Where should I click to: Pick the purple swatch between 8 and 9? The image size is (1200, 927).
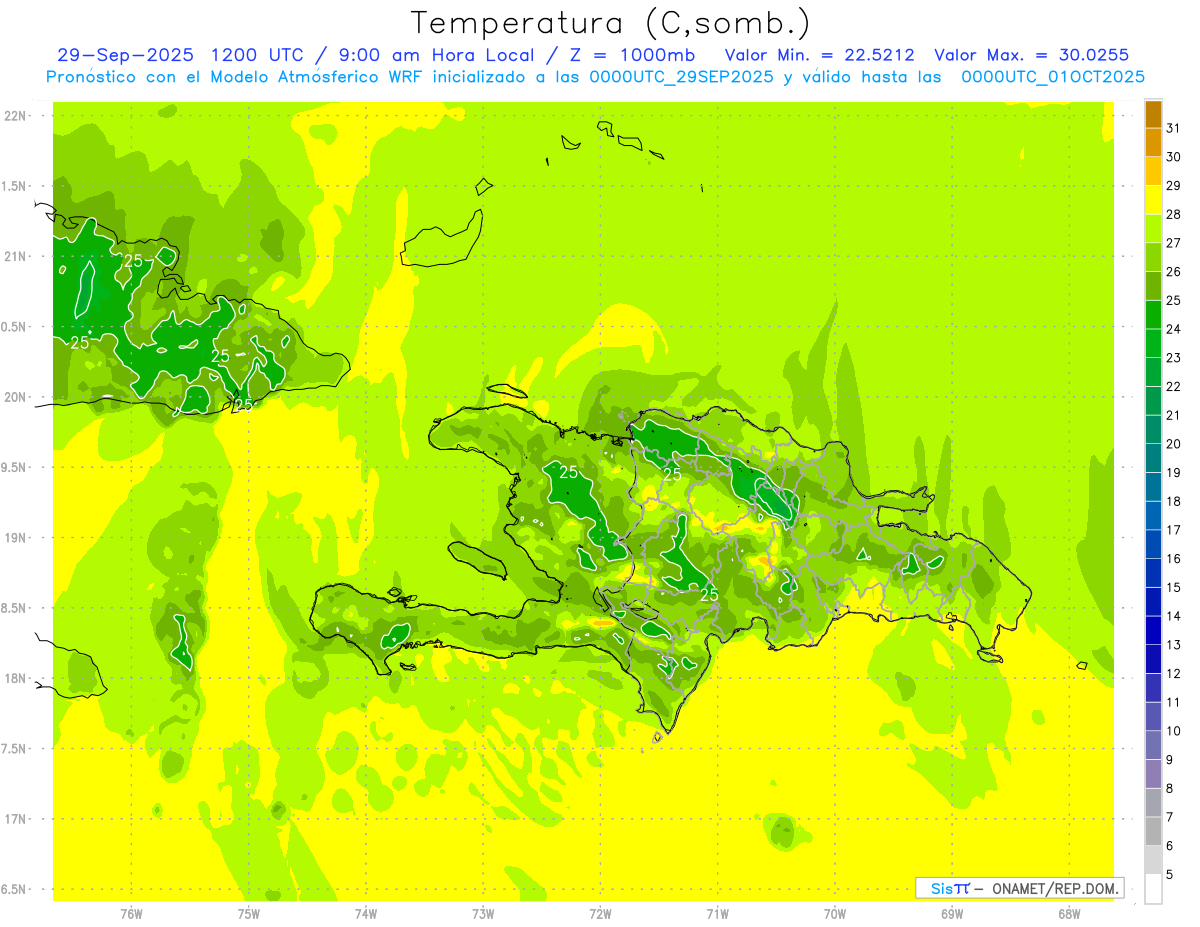click(x=1153, y=774)
